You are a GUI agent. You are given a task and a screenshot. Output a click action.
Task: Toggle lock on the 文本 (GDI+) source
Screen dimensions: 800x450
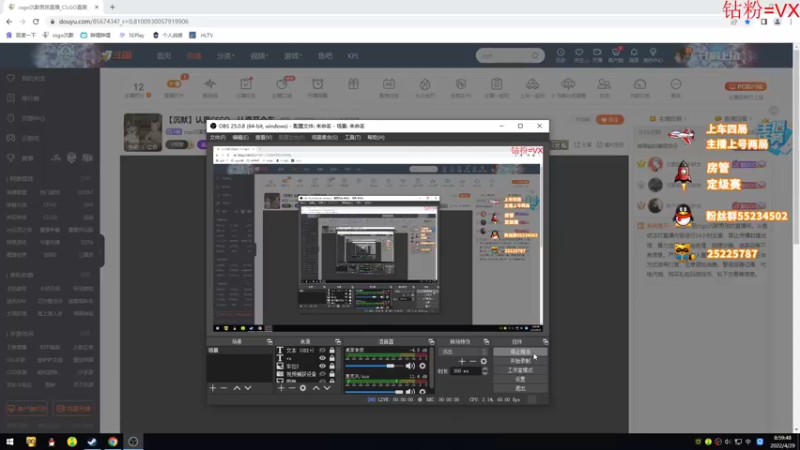click(x=332, y=351)
